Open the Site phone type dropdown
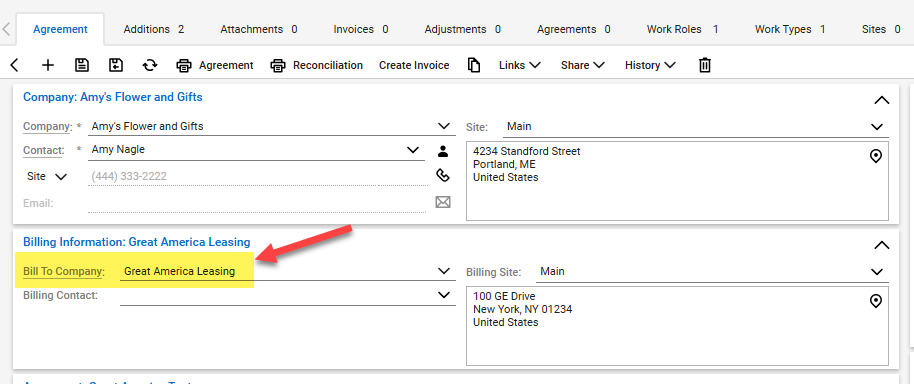The height and width of the screenshot is (384, 914). [47, 177]
